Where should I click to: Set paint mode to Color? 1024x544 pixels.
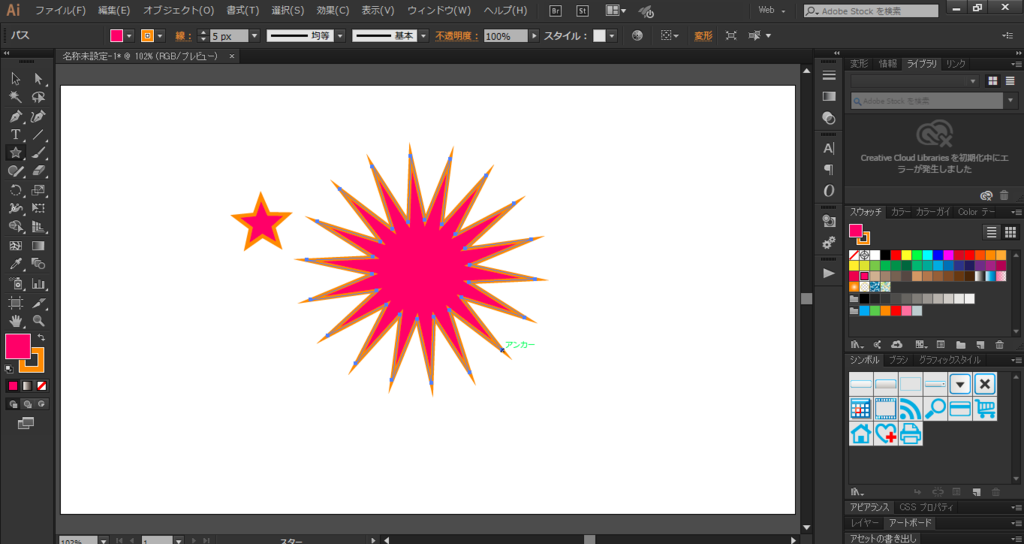coord(13,386)
